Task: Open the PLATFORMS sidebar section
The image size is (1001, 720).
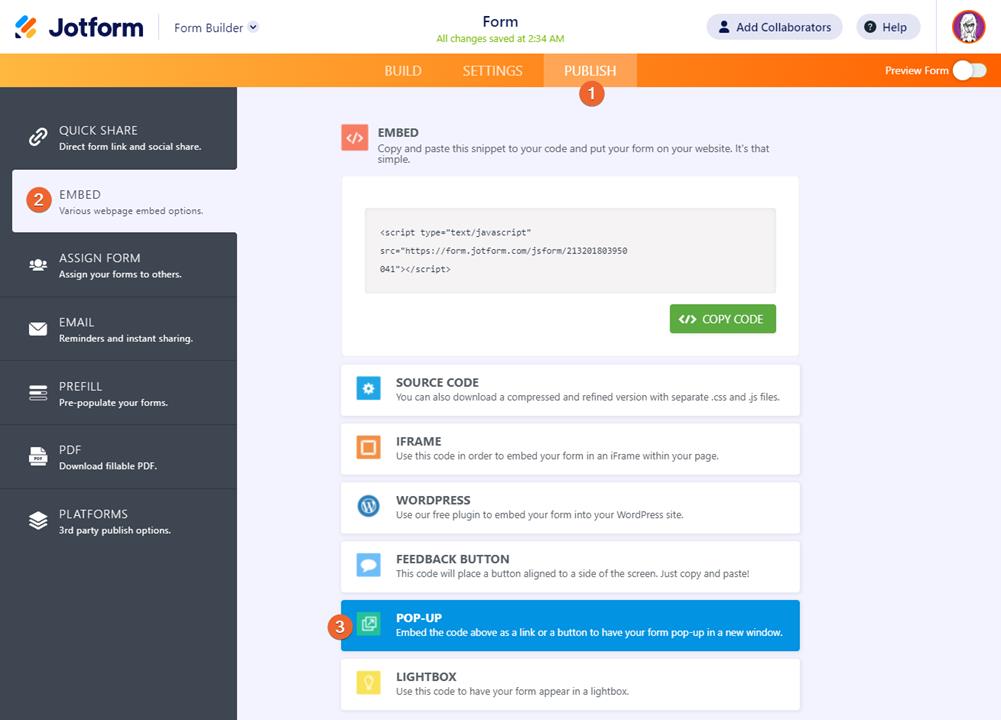Action: click(x=119, y=521)
